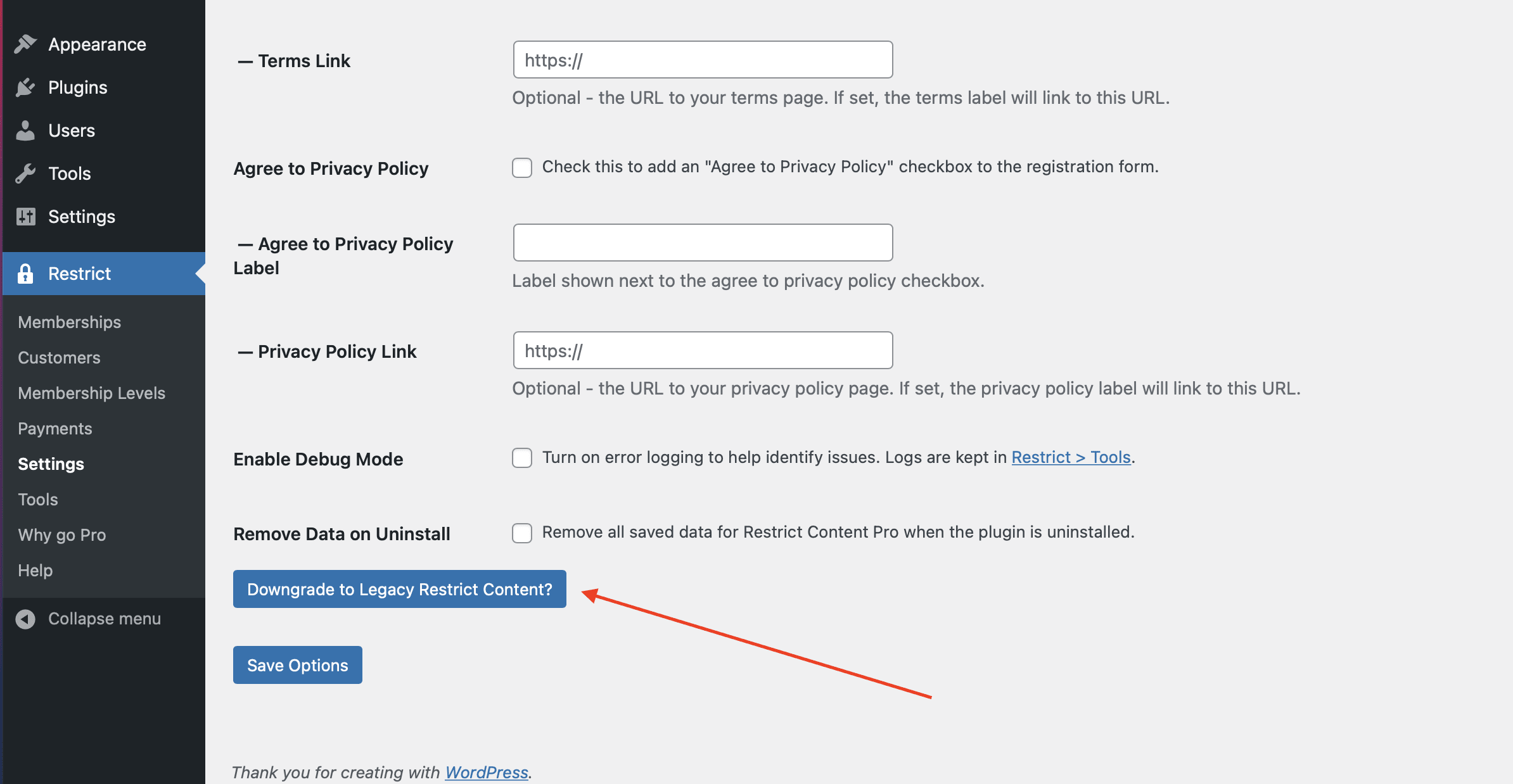Click the Appearance paintbrush icon
The width and height of the screenshot is (1513, 784).
coord(25,44)
